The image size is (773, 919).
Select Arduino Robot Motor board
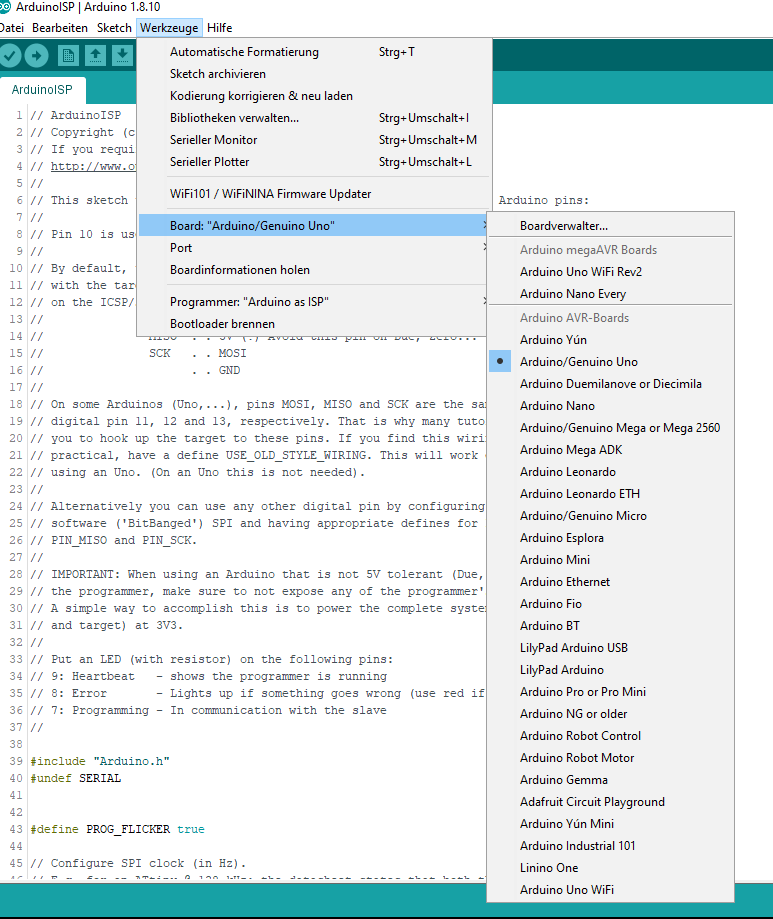coord(611,758)
